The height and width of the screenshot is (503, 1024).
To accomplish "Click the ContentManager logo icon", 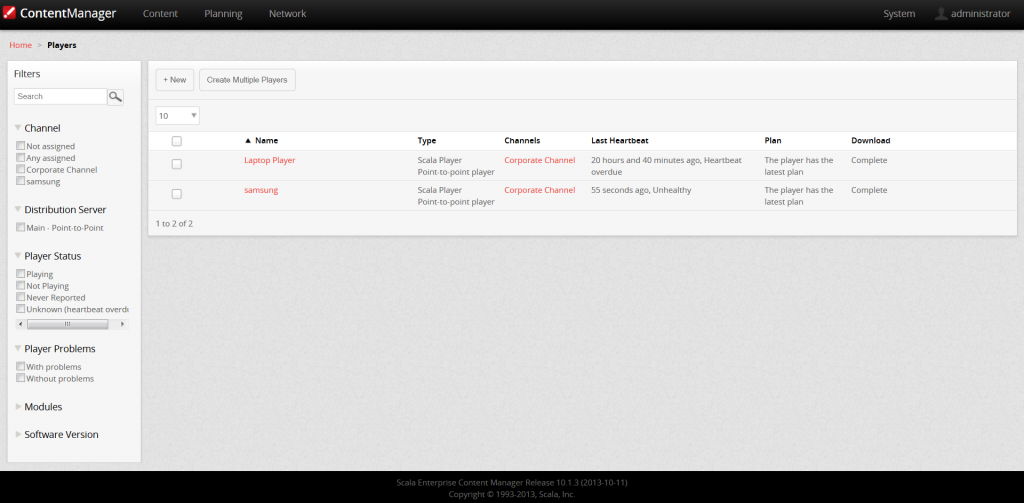I will coord(9,13).
